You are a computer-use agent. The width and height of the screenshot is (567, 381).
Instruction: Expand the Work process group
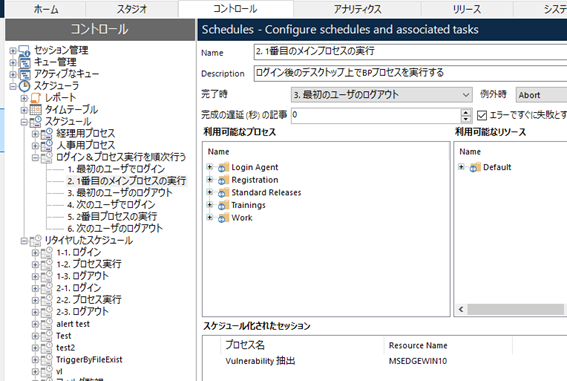(209, 217)
